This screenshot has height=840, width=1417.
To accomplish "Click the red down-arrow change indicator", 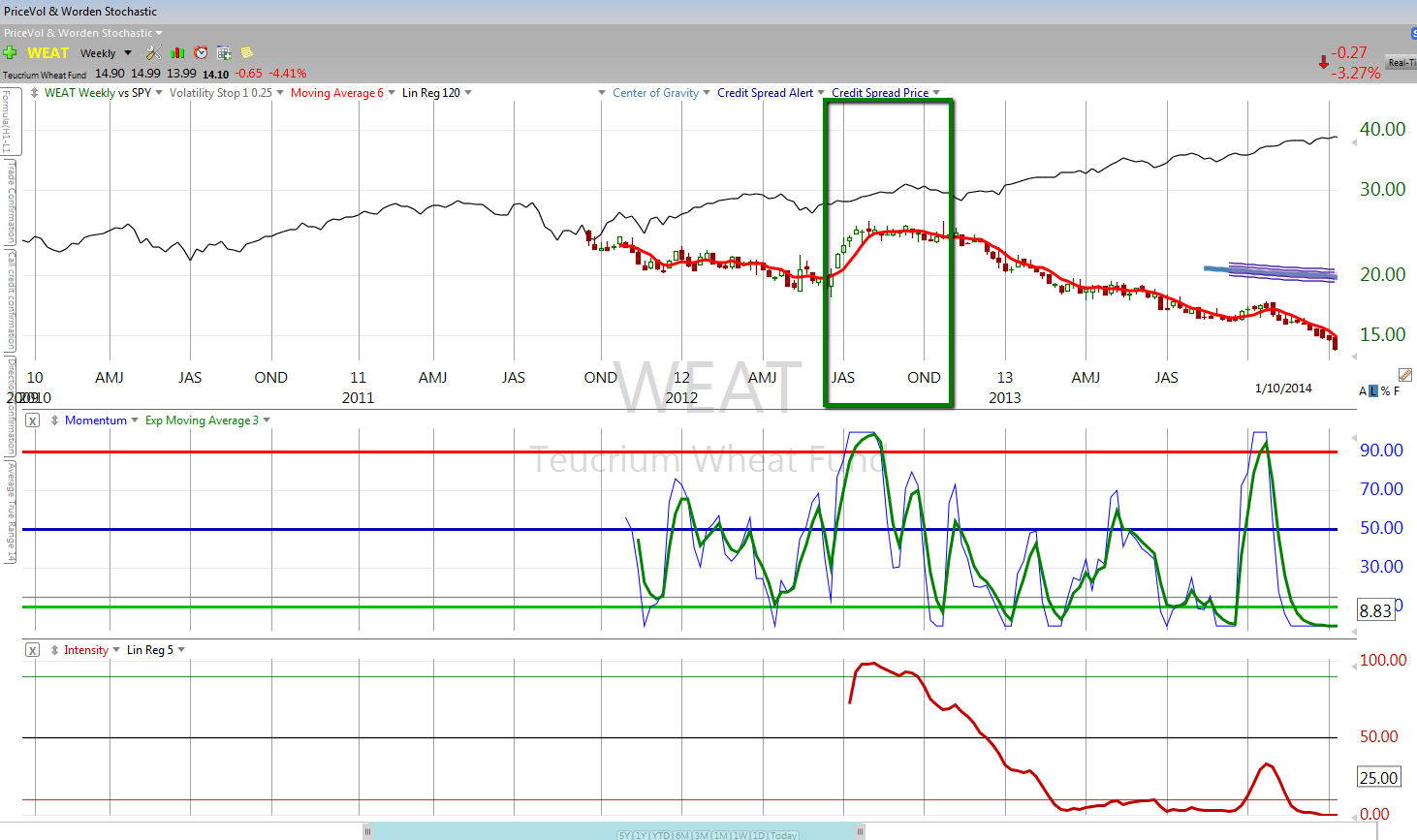I will 1323,62.
